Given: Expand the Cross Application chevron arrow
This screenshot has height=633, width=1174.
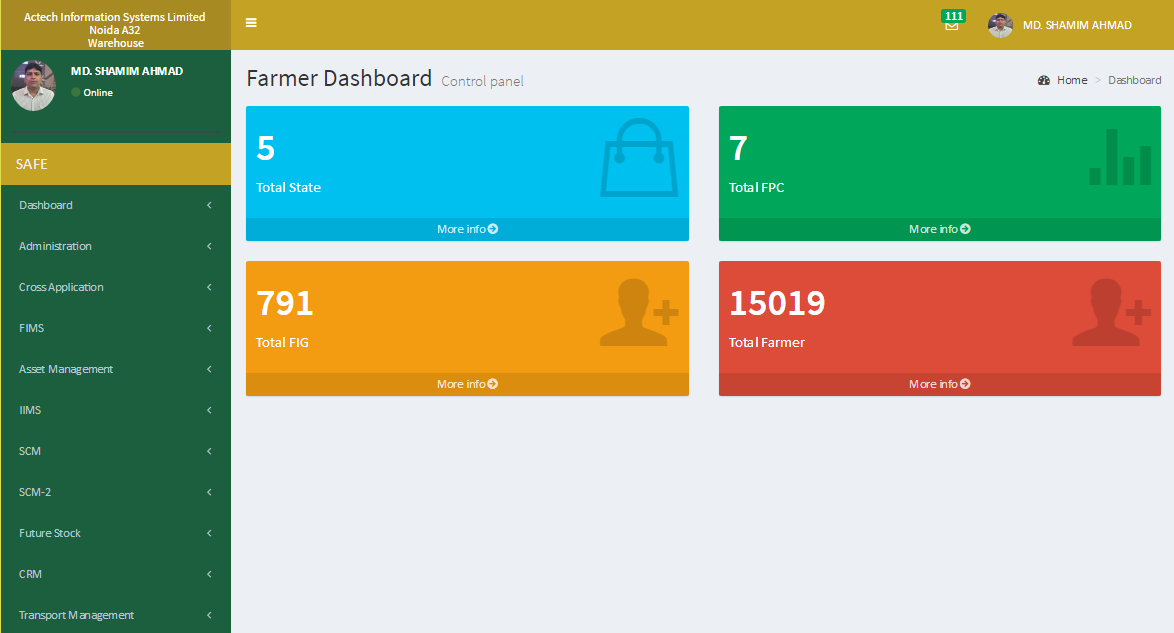Looking at the screenshot, I should (x=209, y=287).
